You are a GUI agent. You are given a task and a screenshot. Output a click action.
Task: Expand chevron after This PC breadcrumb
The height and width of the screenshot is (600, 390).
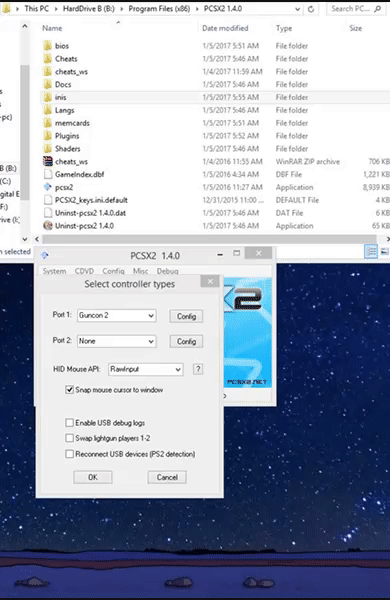[56, 9]
